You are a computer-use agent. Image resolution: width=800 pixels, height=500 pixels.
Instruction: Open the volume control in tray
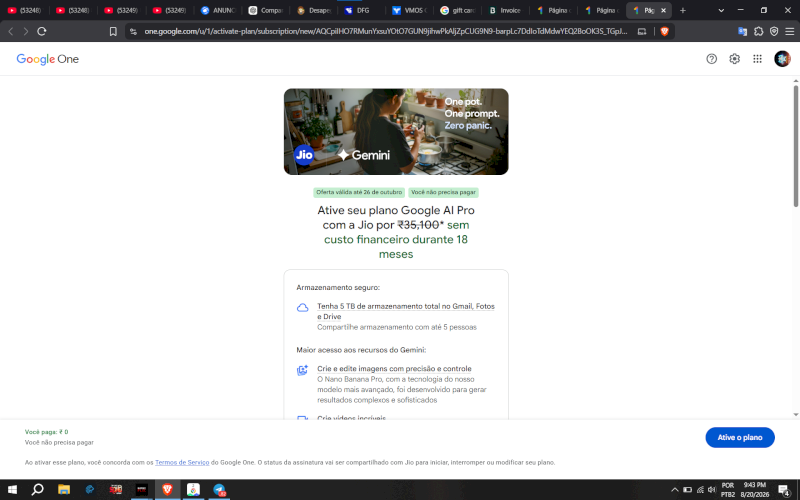click(712, 490)
